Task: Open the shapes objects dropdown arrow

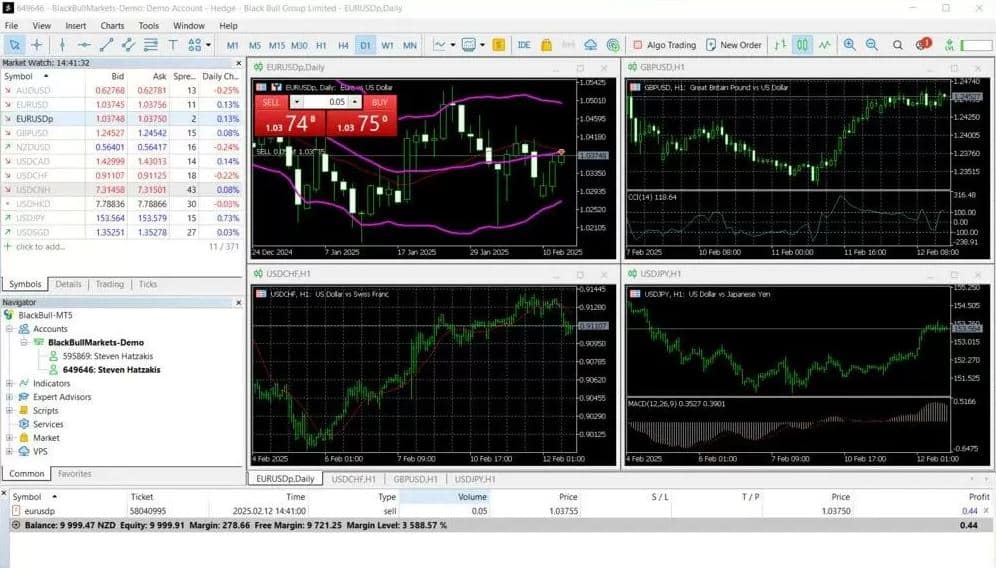Action: tap(207, 45)
